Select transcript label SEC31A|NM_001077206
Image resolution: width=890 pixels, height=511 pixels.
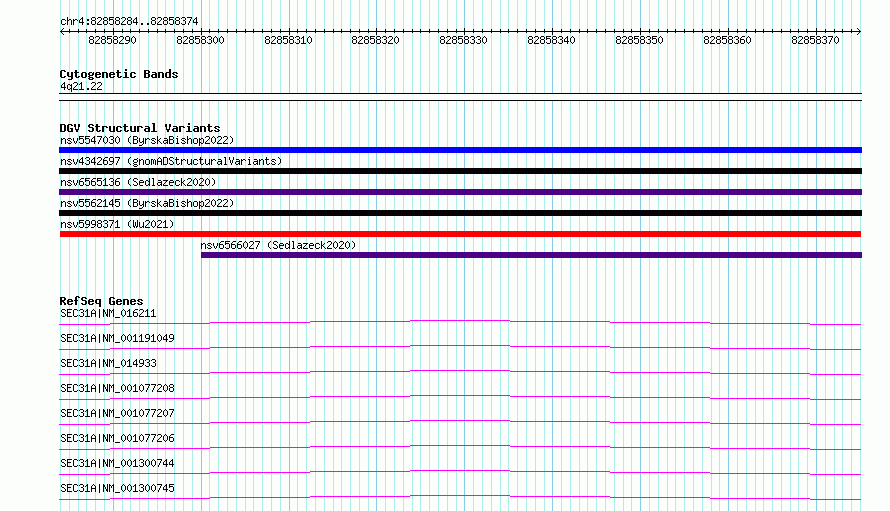[117, 438]
